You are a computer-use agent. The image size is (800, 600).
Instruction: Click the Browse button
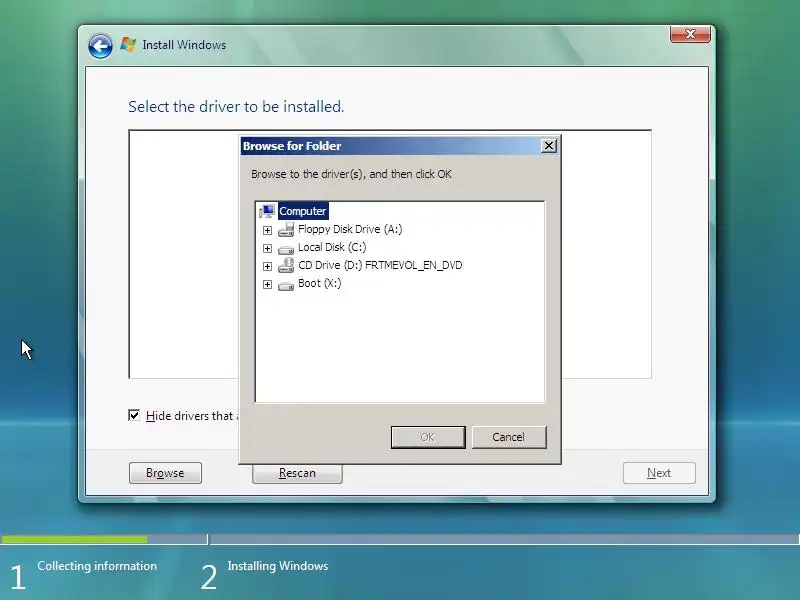coord(165,473)
